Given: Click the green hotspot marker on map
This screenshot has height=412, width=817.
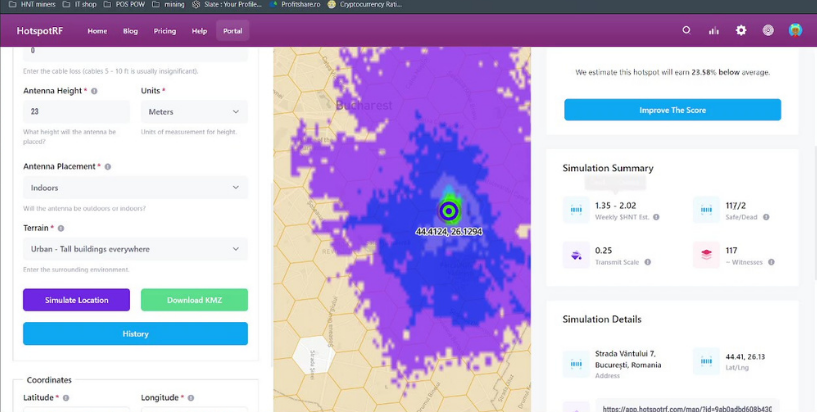Looking at the screenshot, I should click(x=449, y=210).
